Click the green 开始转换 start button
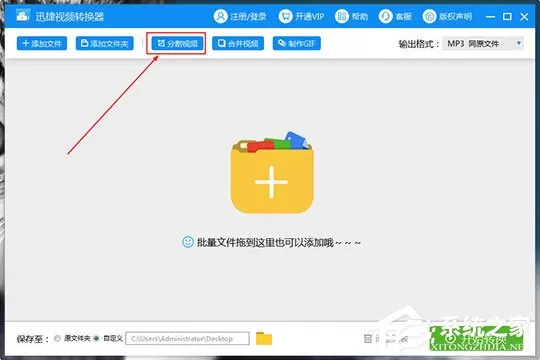This screenshot has height=360, width=540. coord(476,338)
